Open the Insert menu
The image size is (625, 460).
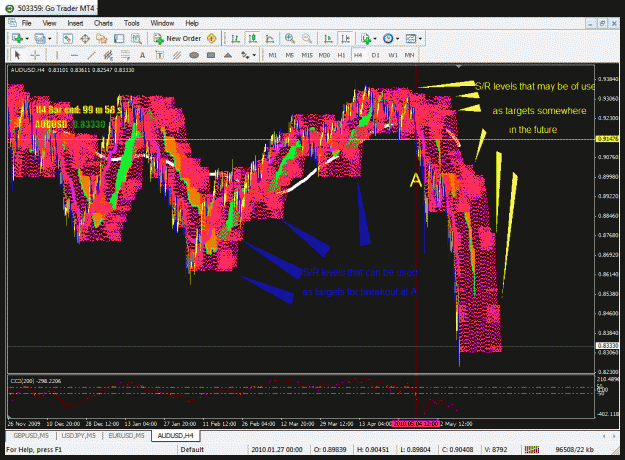coord(75,23)
